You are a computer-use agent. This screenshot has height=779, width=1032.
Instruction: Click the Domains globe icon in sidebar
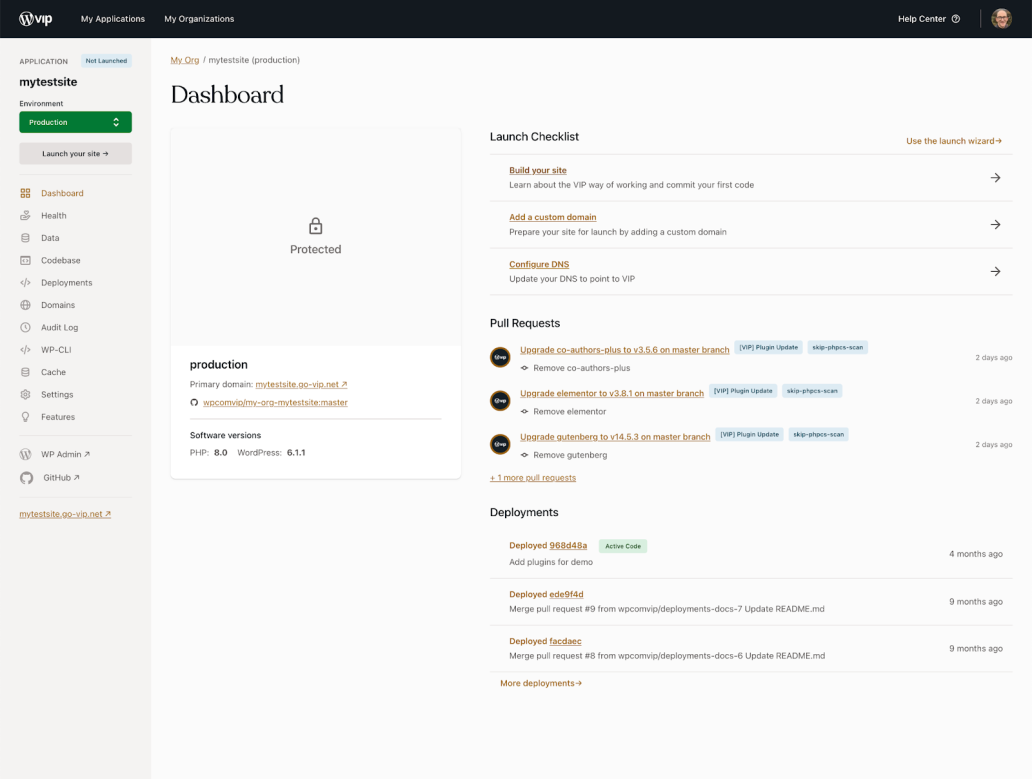tap(25, 305)
